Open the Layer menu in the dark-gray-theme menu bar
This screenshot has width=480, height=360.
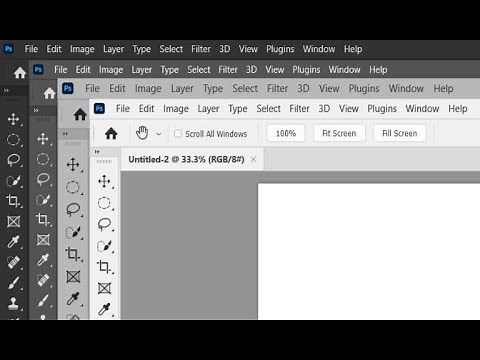[142, 70]
